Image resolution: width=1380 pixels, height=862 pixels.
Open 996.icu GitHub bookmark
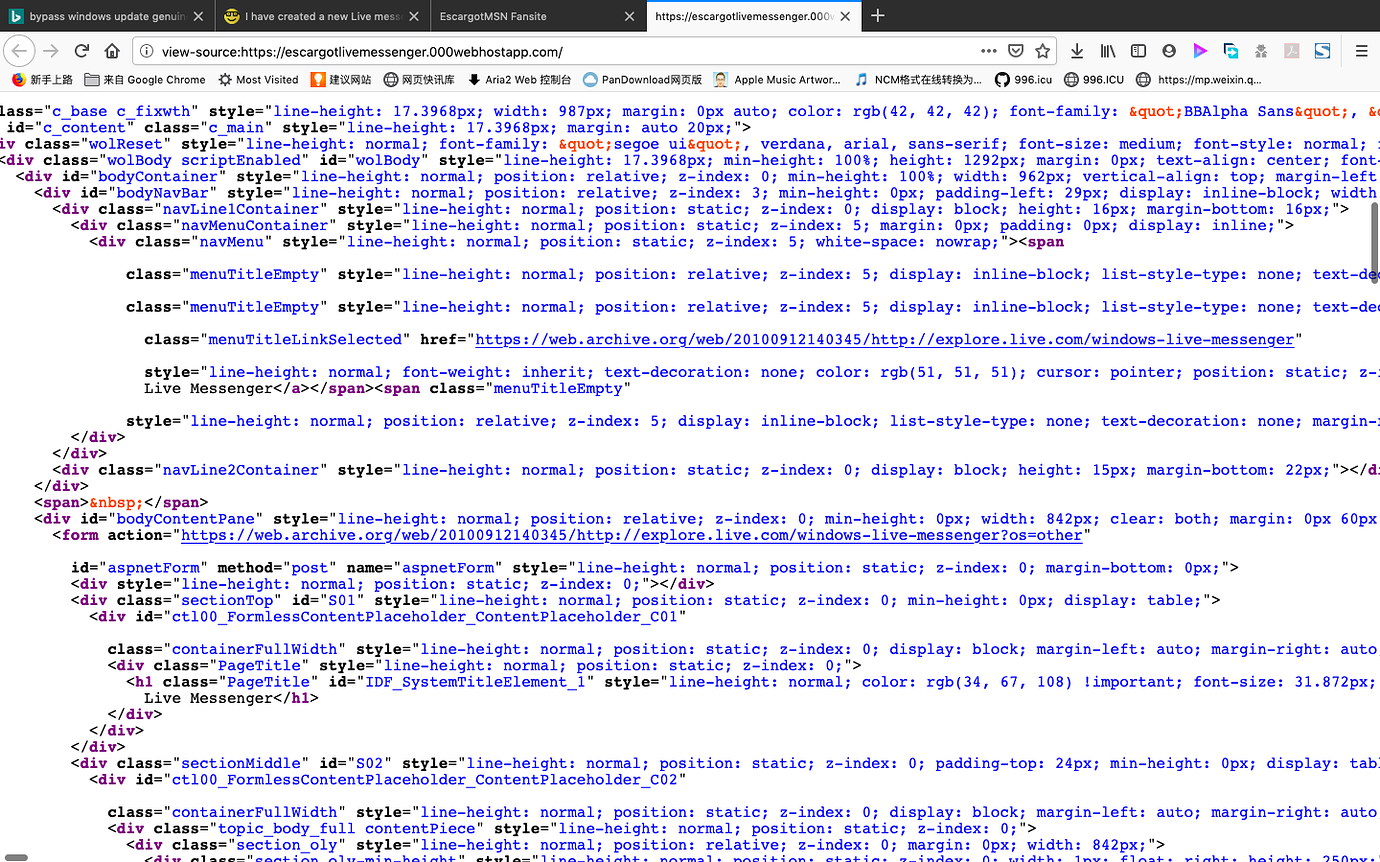pyautogui.click(x=1024, y=80)
